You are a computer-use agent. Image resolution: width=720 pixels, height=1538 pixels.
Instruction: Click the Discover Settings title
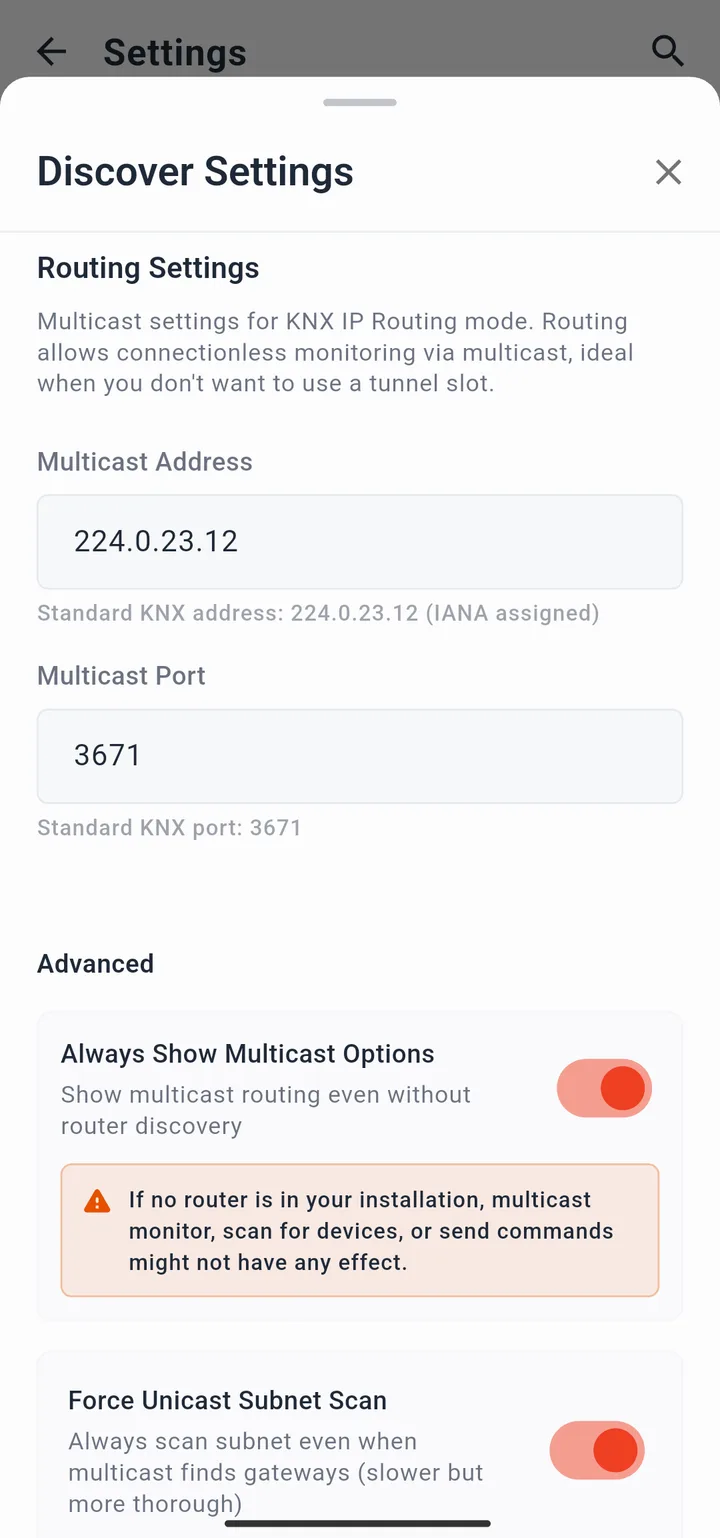tap(195, 171)
